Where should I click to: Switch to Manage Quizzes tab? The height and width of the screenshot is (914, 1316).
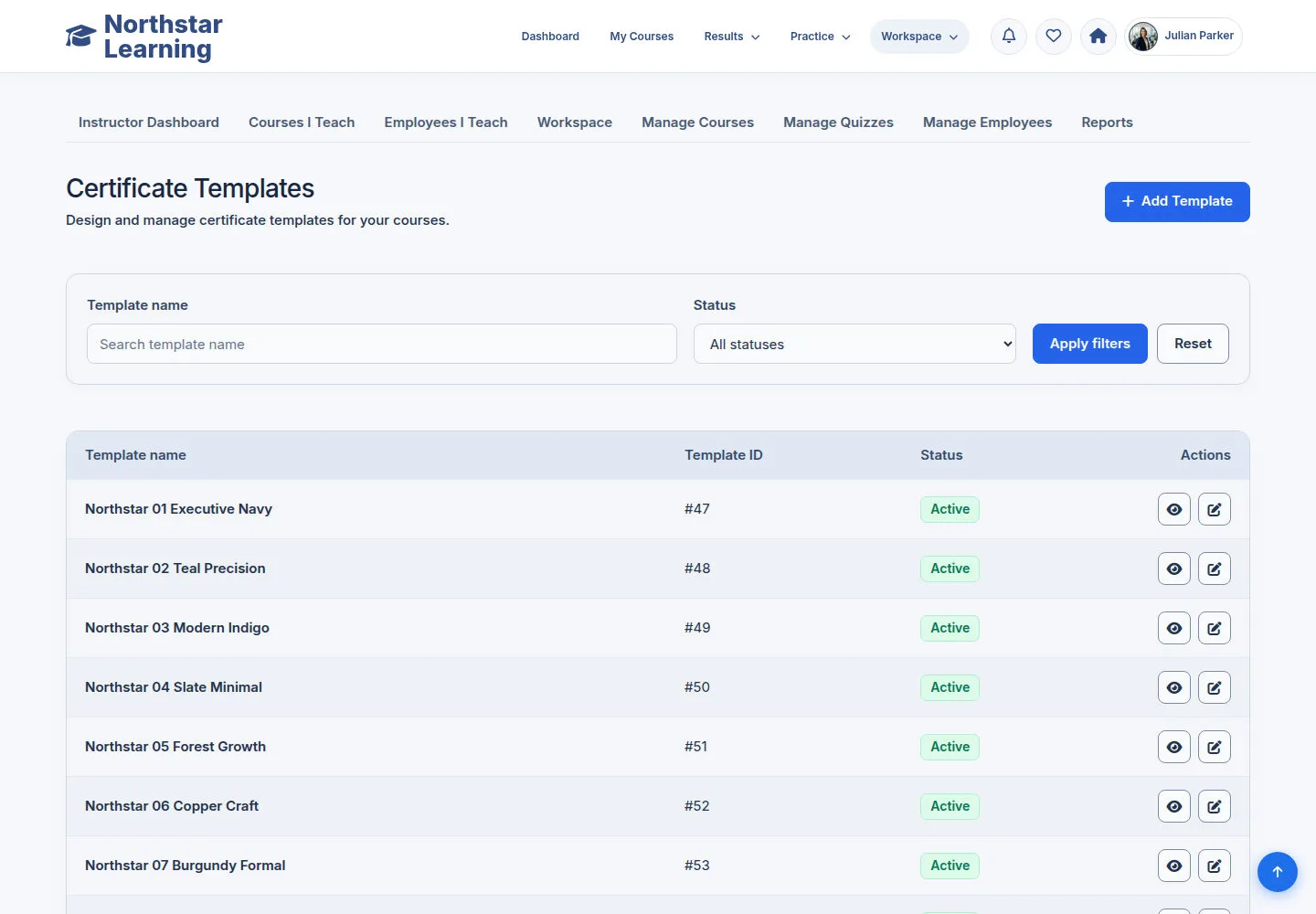[x=838, y=122]
